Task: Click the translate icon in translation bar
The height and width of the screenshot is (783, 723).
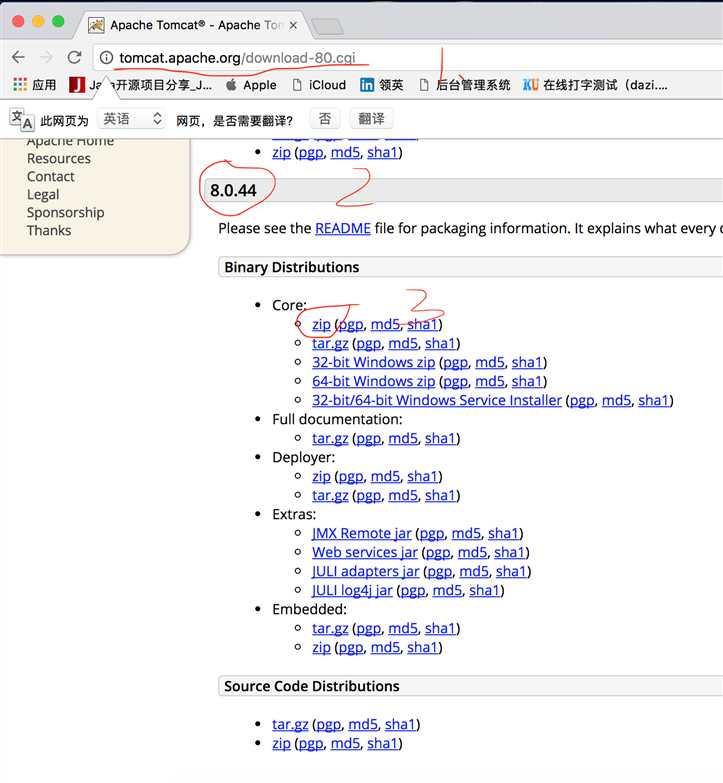Action: 21,120
